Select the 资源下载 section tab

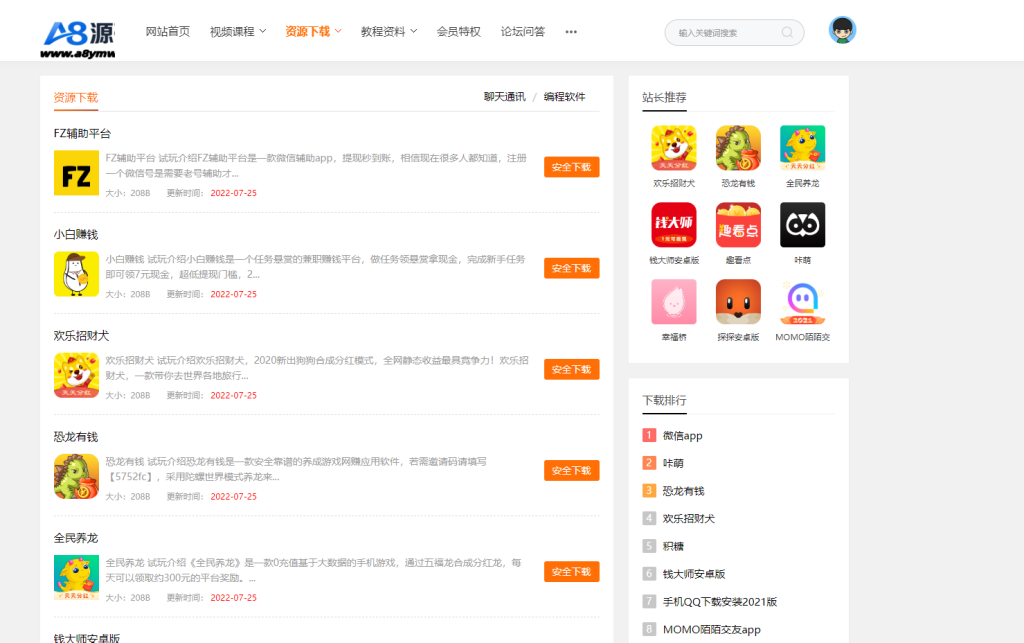point(76,98)
